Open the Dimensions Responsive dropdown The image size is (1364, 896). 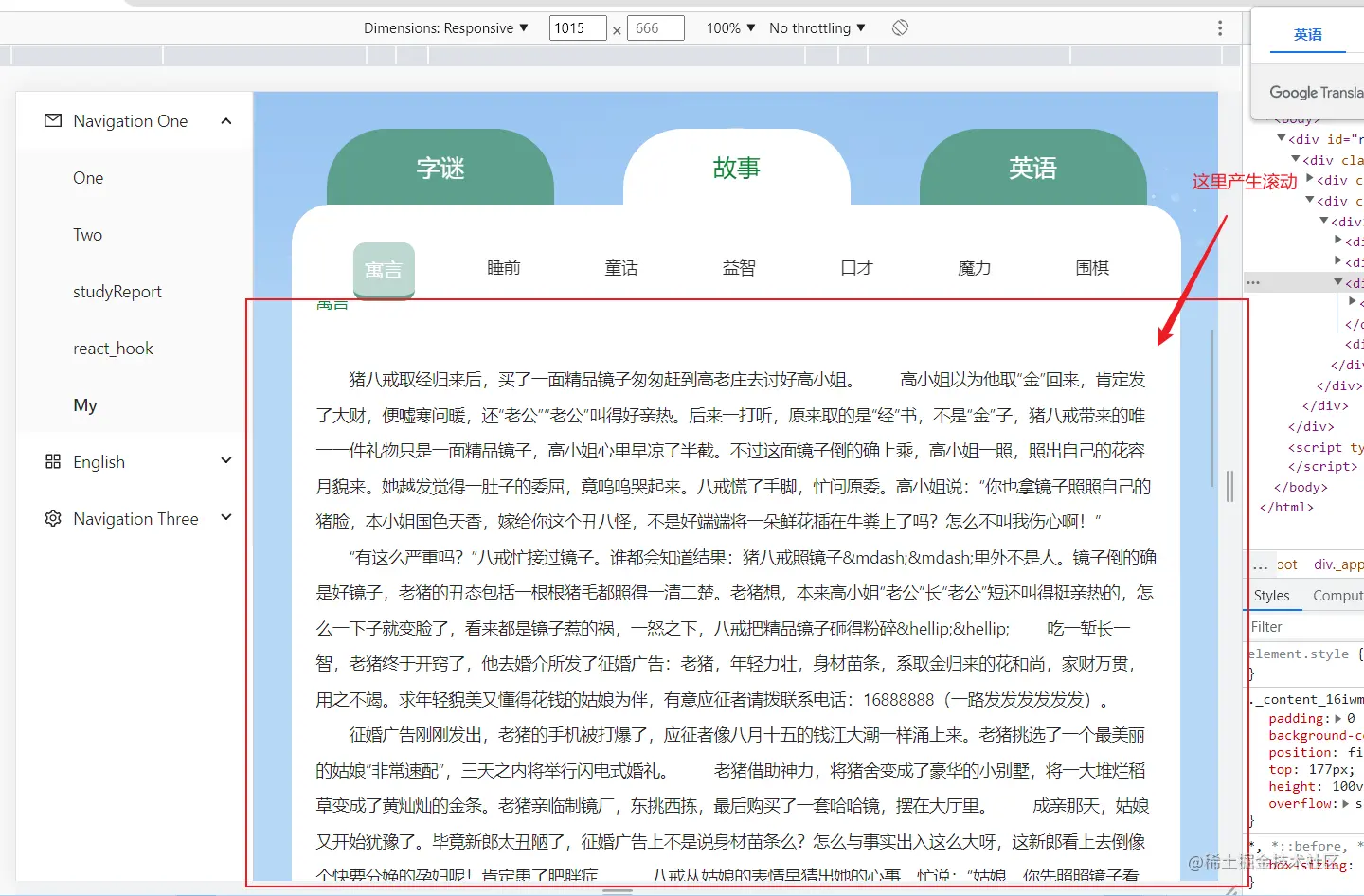tap(445, 27)
